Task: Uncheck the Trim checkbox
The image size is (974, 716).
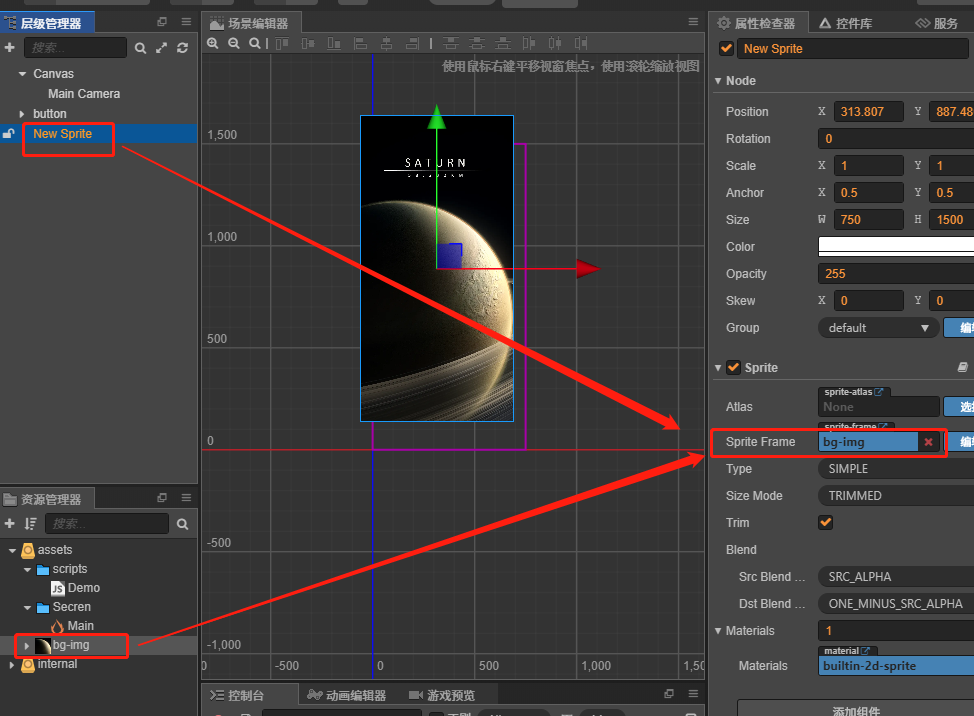Action: coord(826,522)
